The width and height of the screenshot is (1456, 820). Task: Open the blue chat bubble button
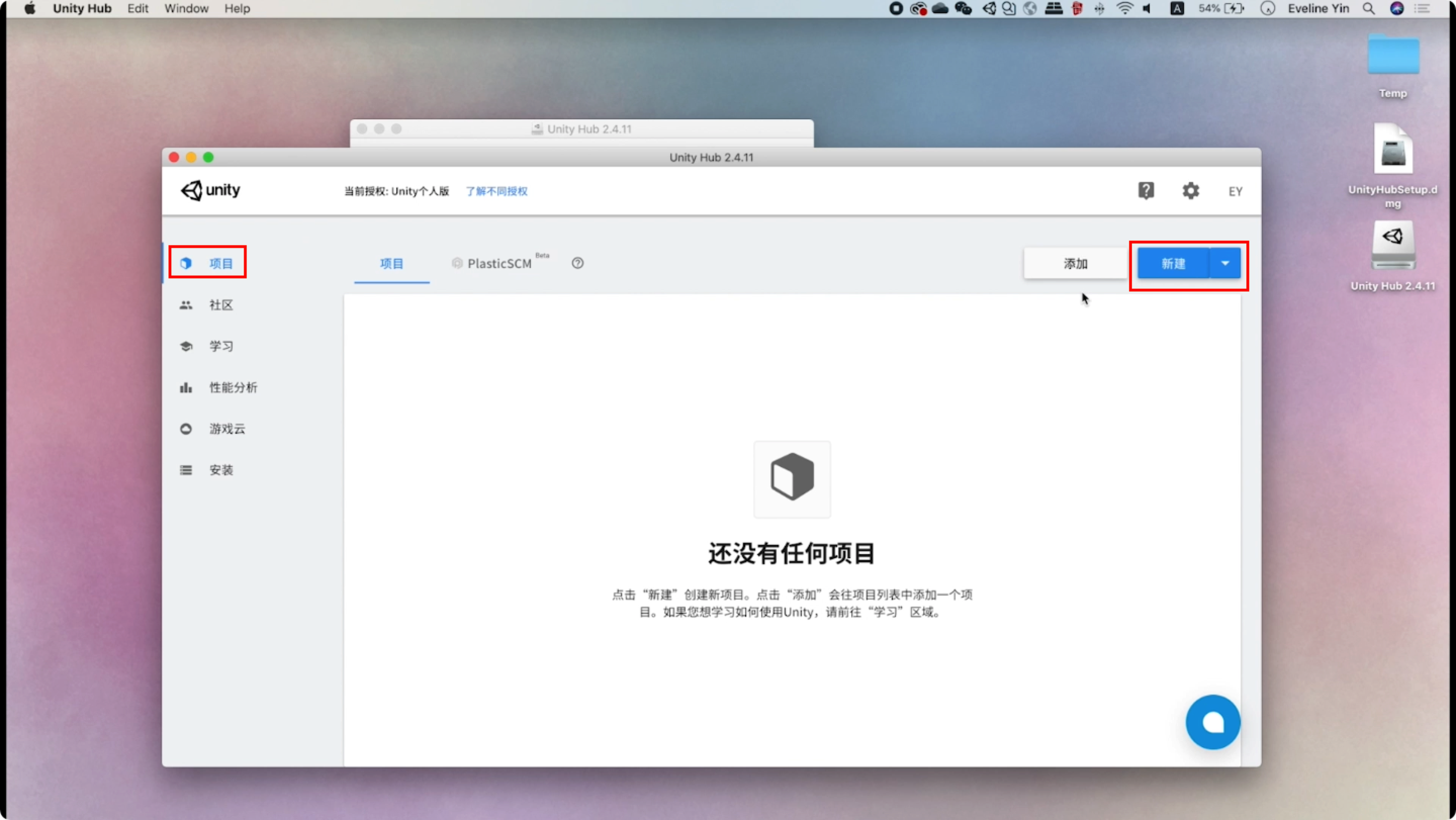click(1212, 721)
